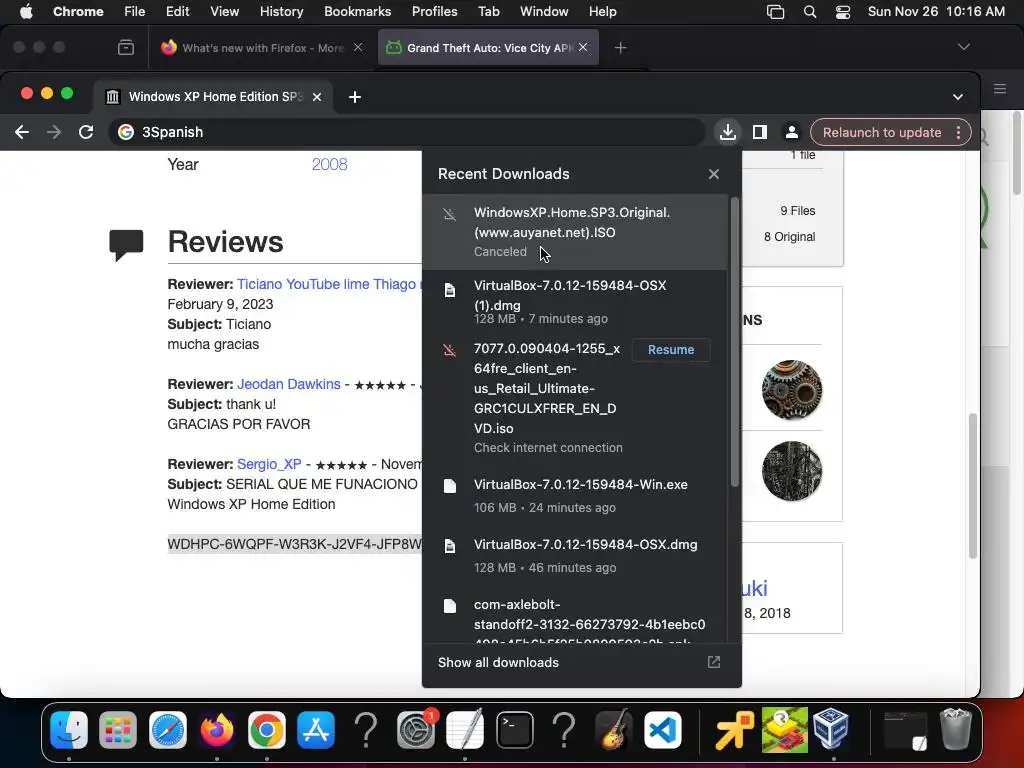The width and height of the screenshot is (1024, 768).
Task: Click the gears thumbnail image
Action: coord(792,390)
